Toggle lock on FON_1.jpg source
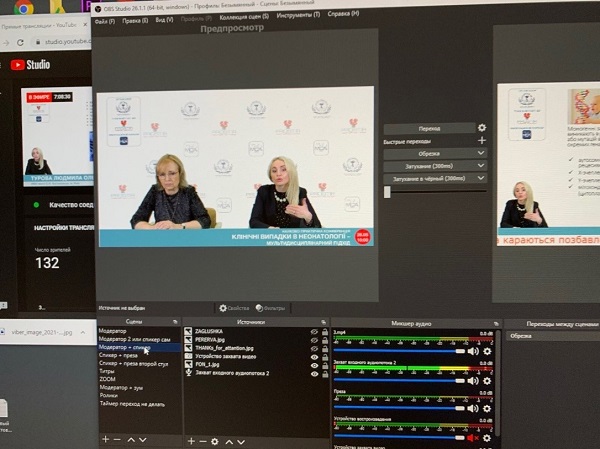600x449 pixels. (x=324, y=365)
